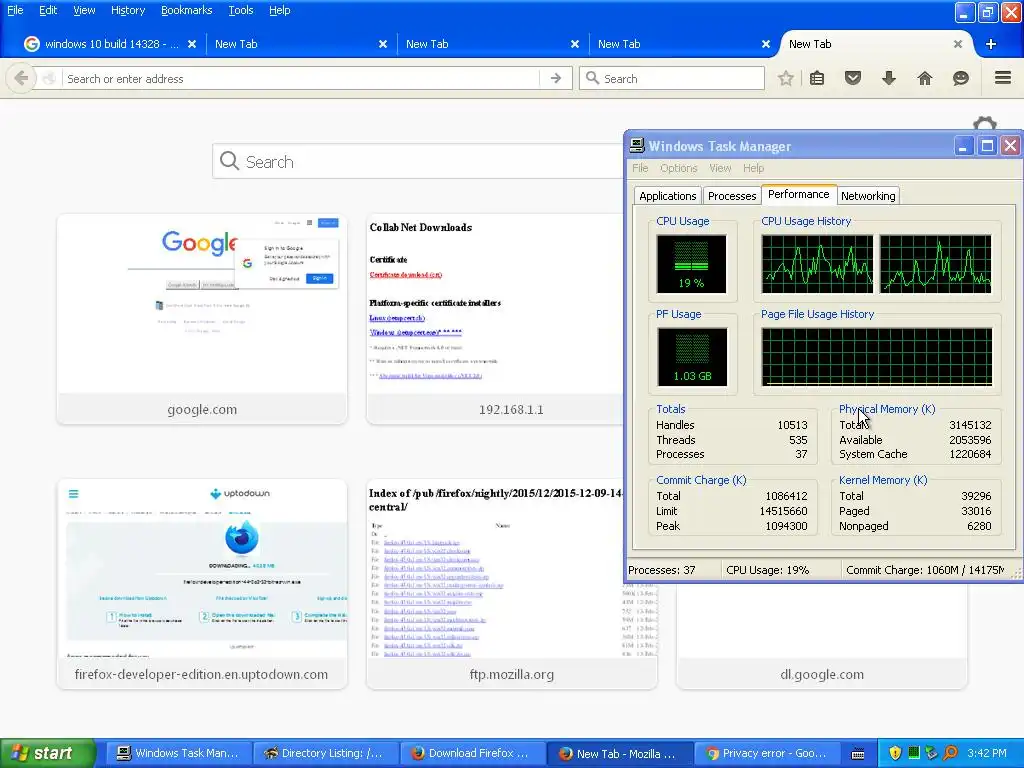Image resolution: width=1024 pixels, height=768 pixels.
Task: Click the CPU Usage 19 % gauge
Action: pyautogui.click(x=691, y=264)
